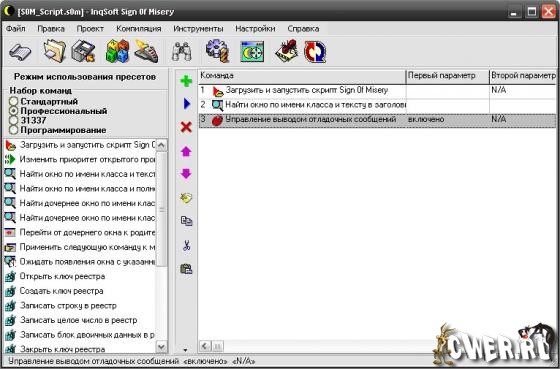Screen dimensions: 560x369
Task: Click the Первый параметр column header
Action: [448, 76]
